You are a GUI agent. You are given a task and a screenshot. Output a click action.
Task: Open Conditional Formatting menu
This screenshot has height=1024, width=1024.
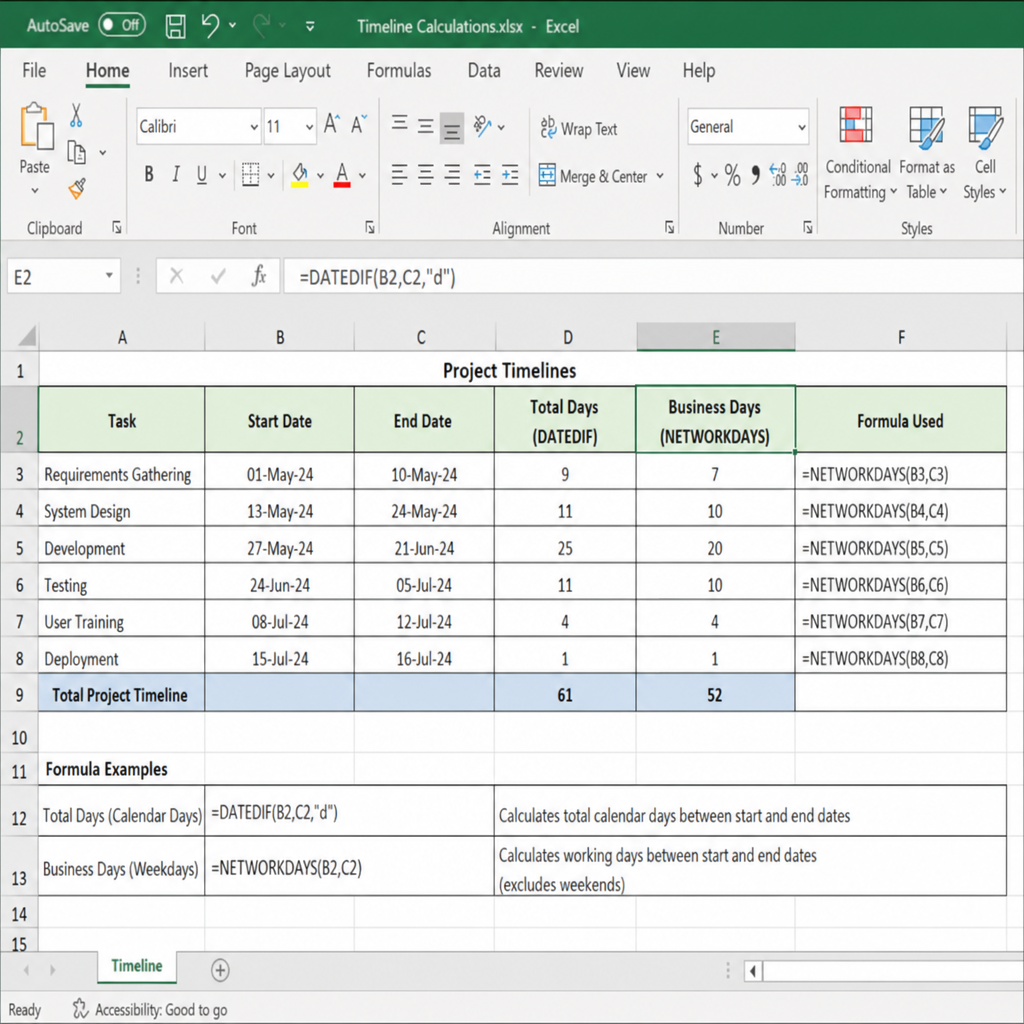point(858,153)
